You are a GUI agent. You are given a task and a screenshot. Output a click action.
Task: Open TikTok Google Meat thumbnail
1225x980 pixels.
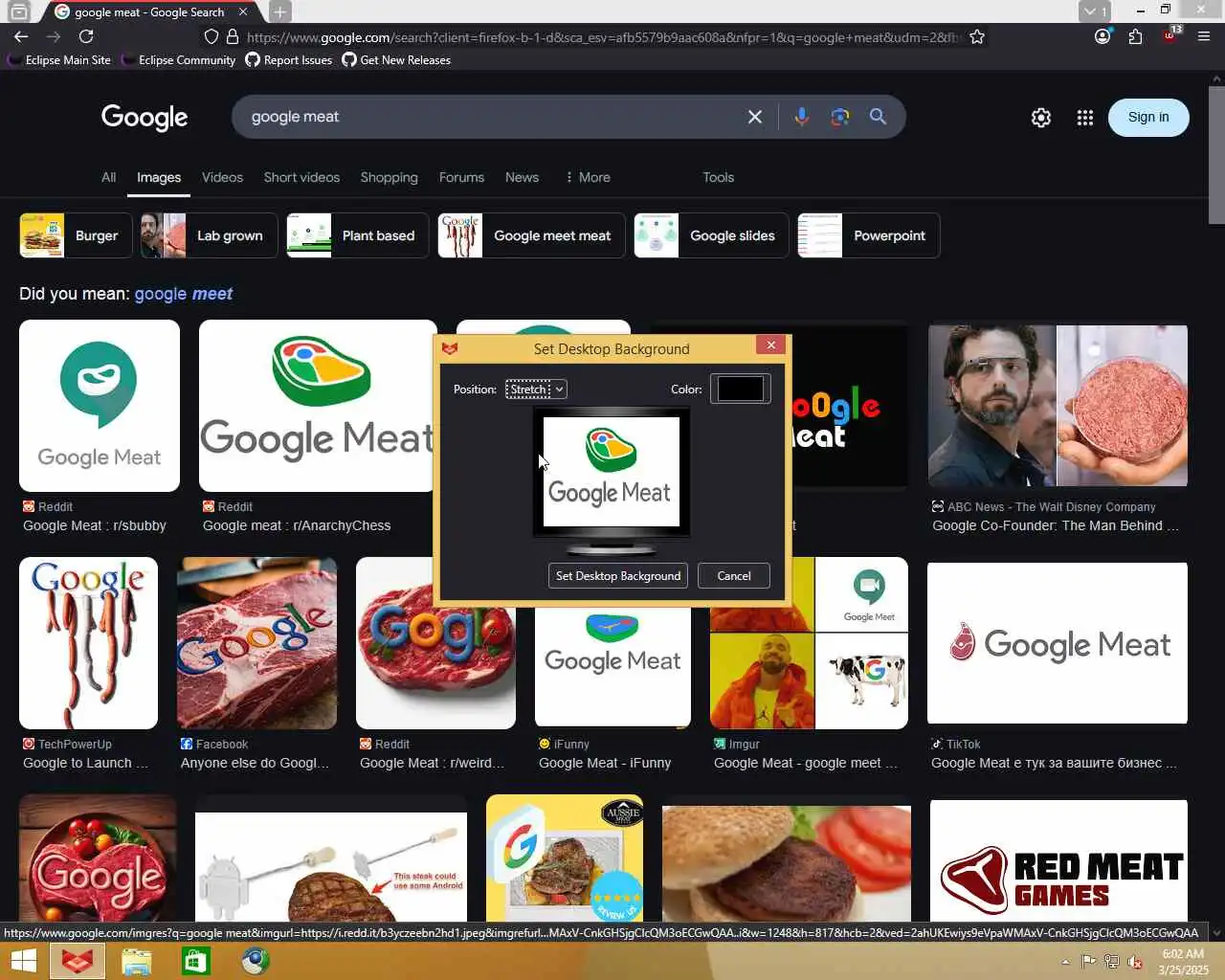coord(1058,643)
